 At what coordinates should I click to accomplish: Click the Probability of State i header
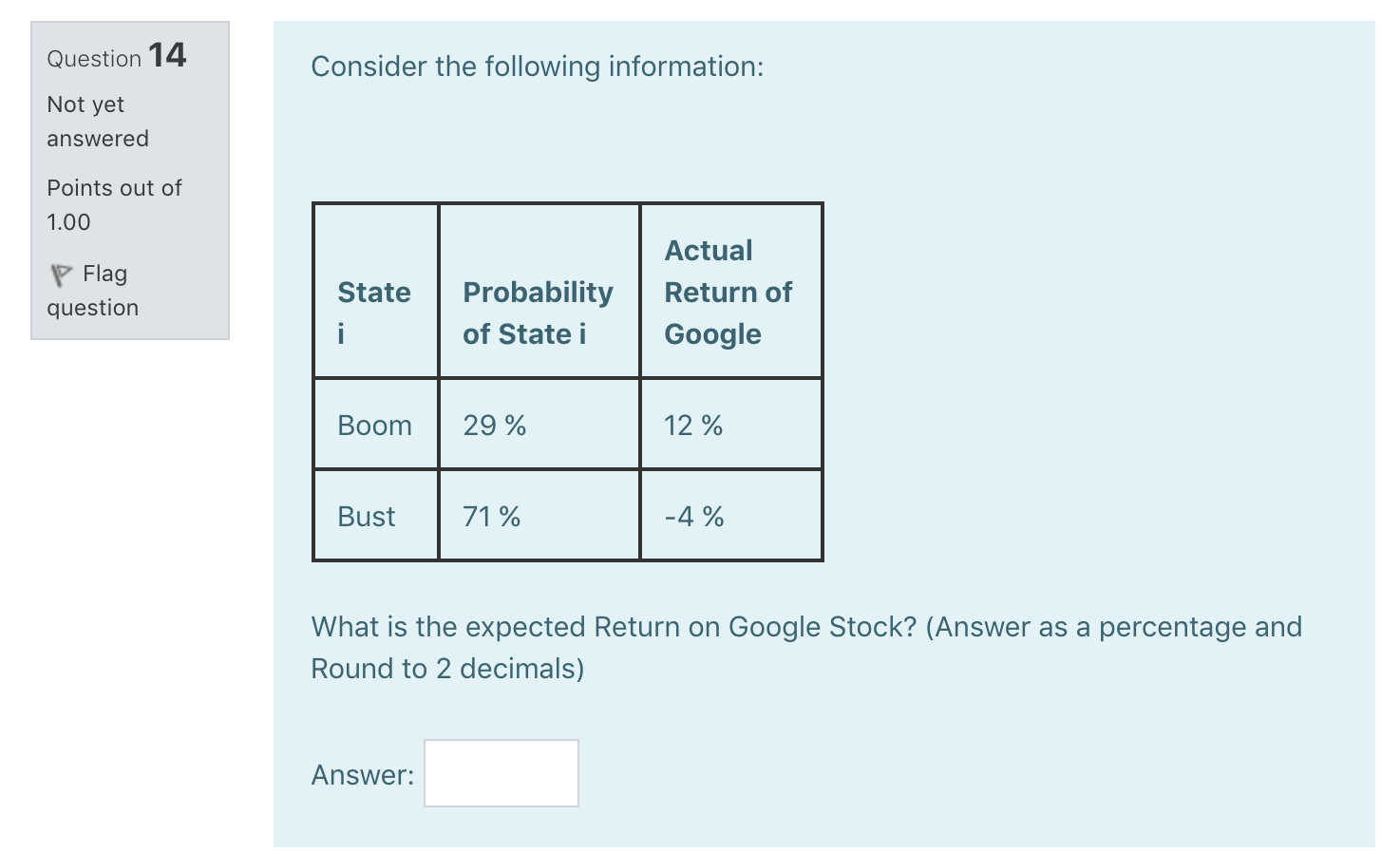(x=538, y=313)
